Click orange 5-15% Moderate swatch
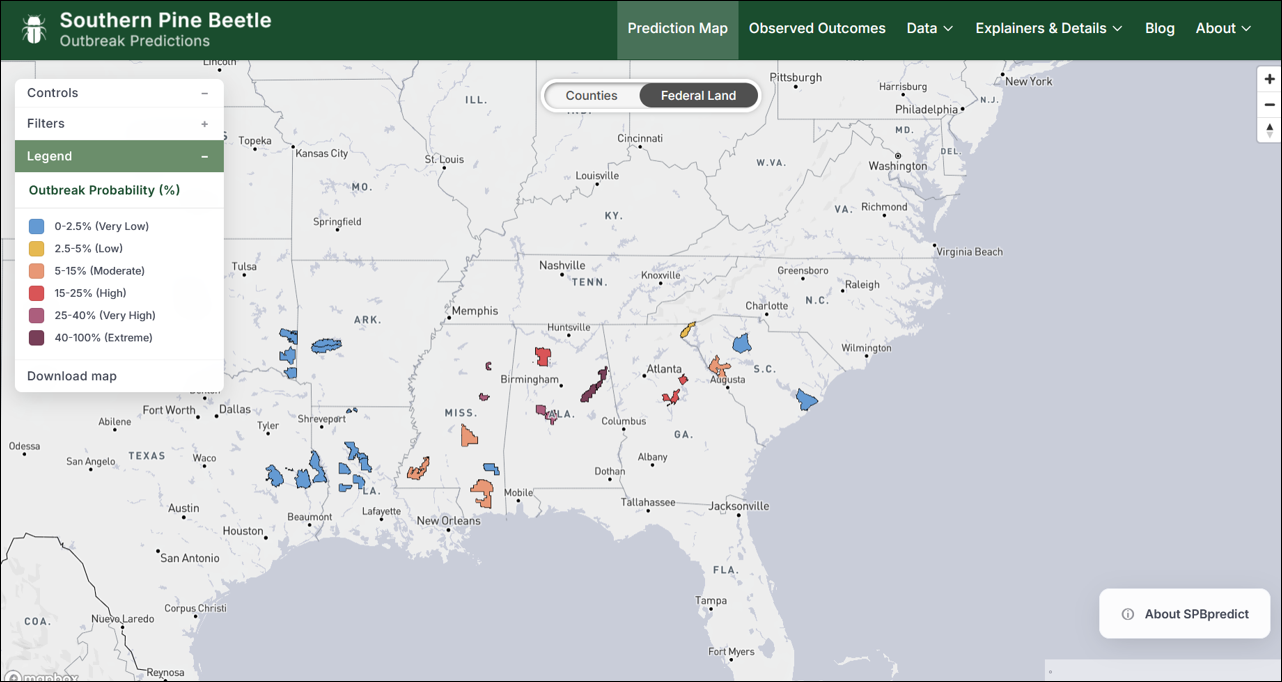Image resolution: width=1282 pixels, height=682 pixels. (x=37, y=271)
